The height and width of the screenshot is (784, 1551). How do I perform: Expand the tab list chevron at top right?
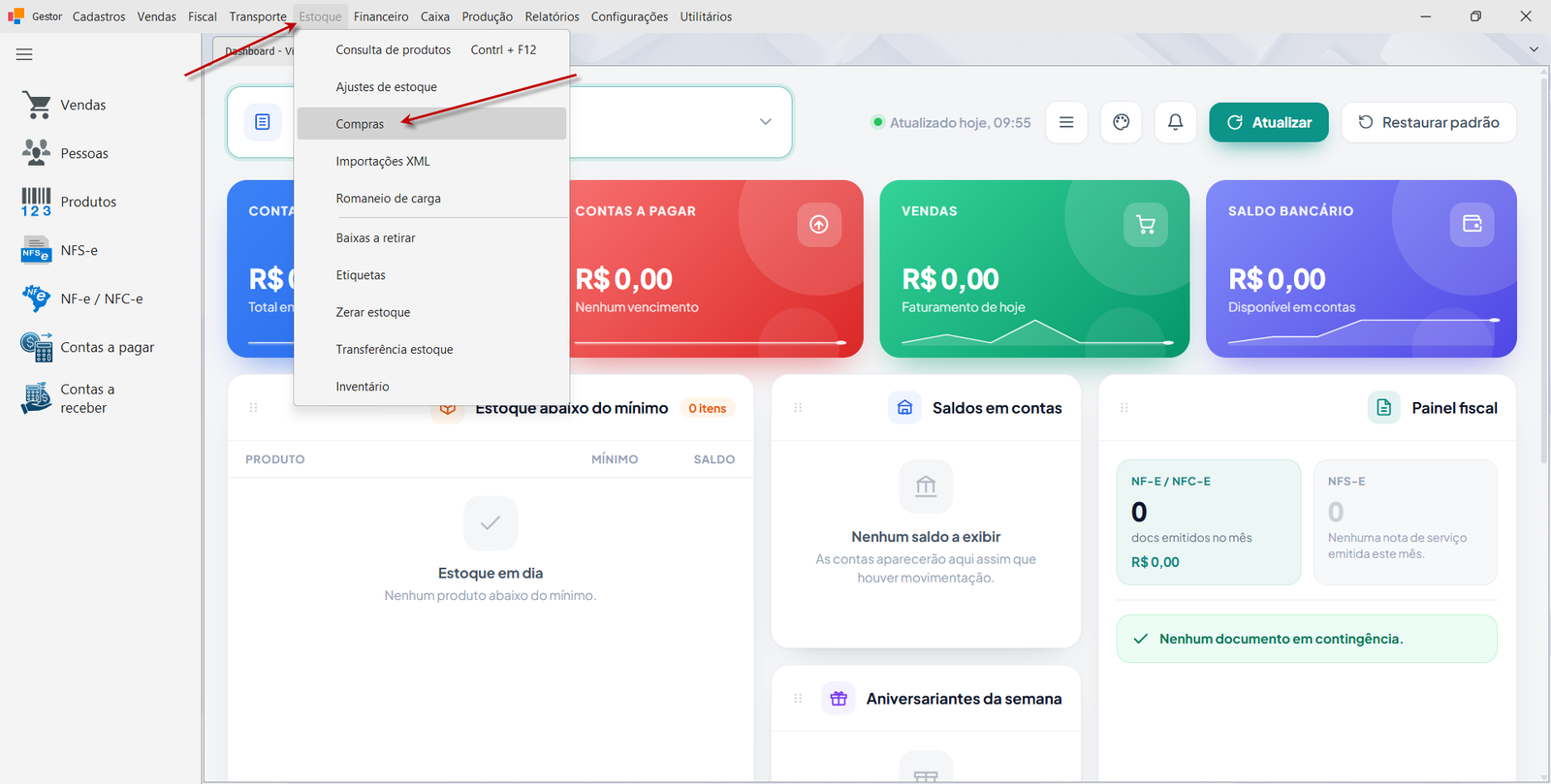1534,49
